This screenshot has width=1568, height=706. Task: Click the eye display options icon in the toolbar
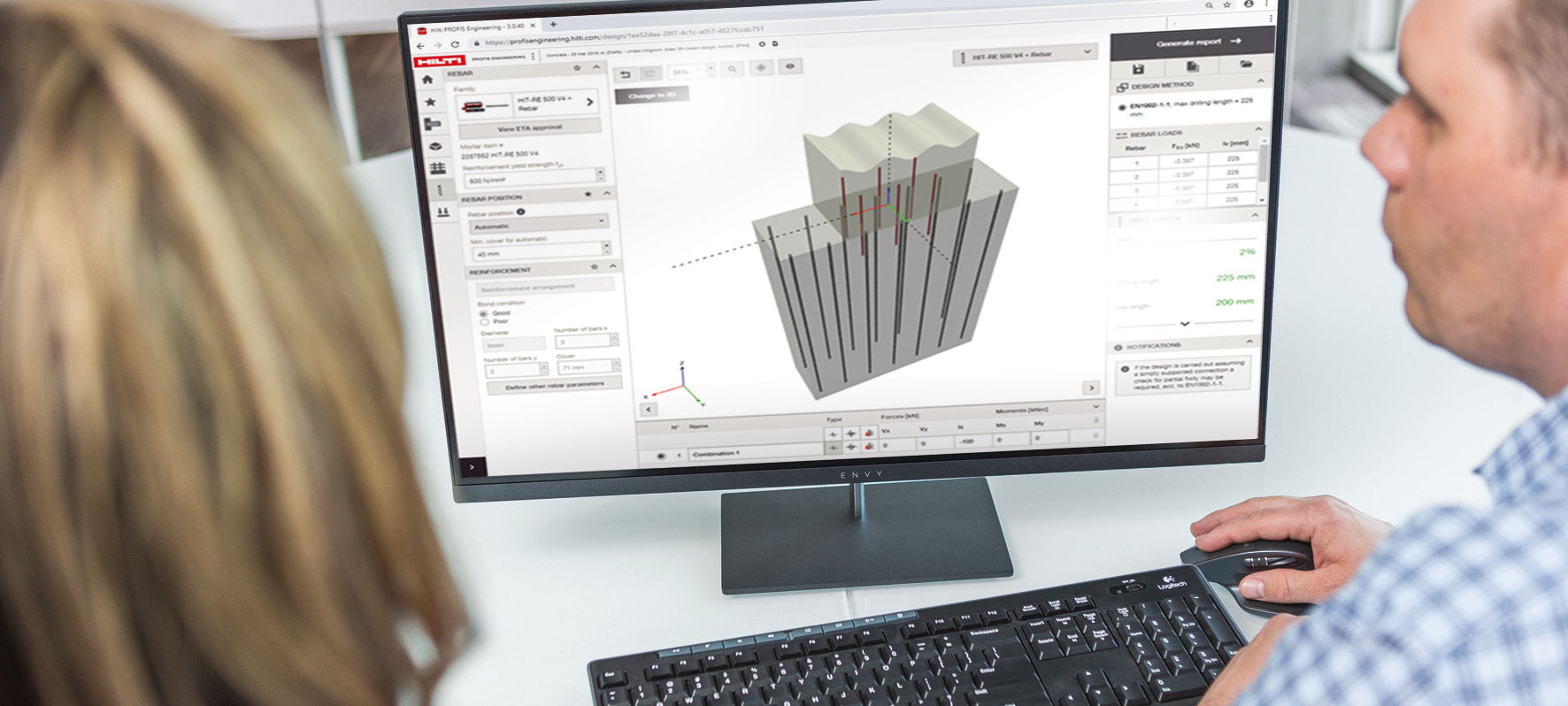[x=790, y=65]
